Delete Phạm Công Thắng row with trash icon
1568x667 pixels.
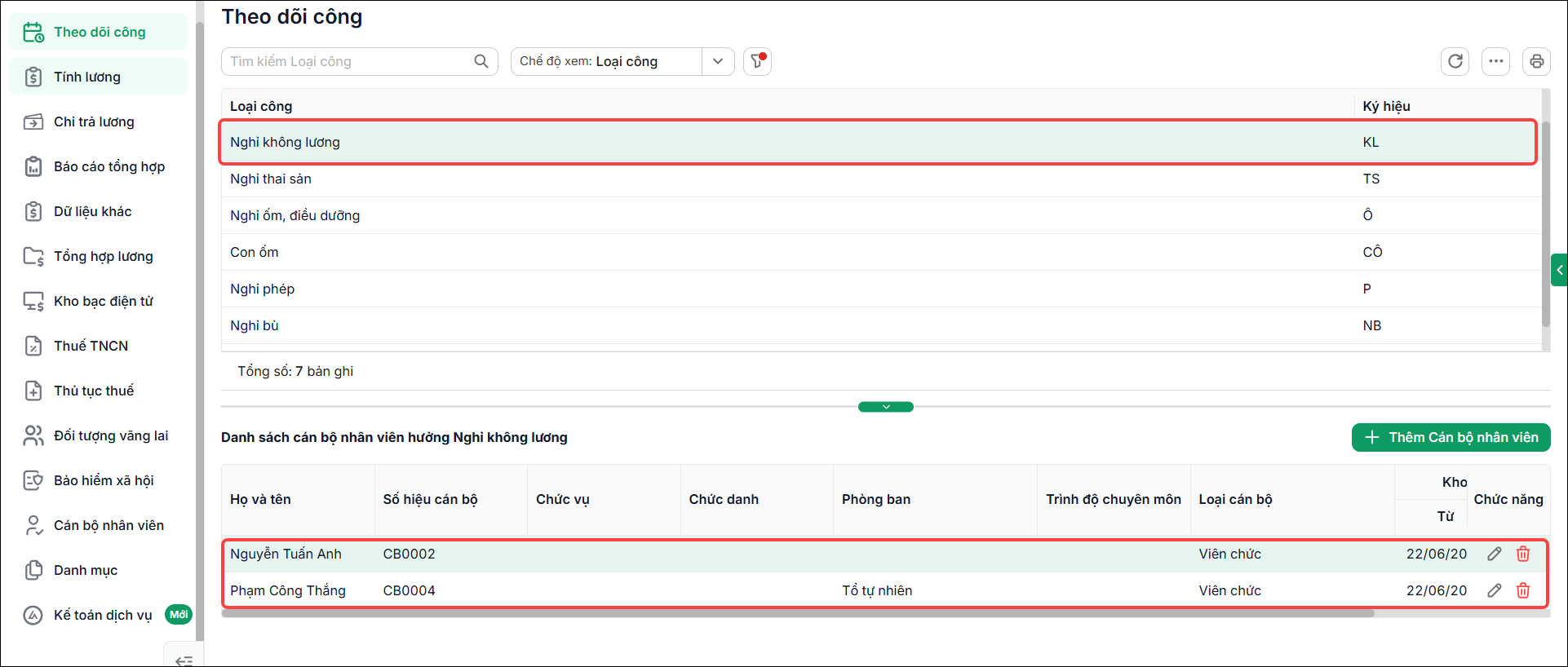click(x=1523, y=590)
